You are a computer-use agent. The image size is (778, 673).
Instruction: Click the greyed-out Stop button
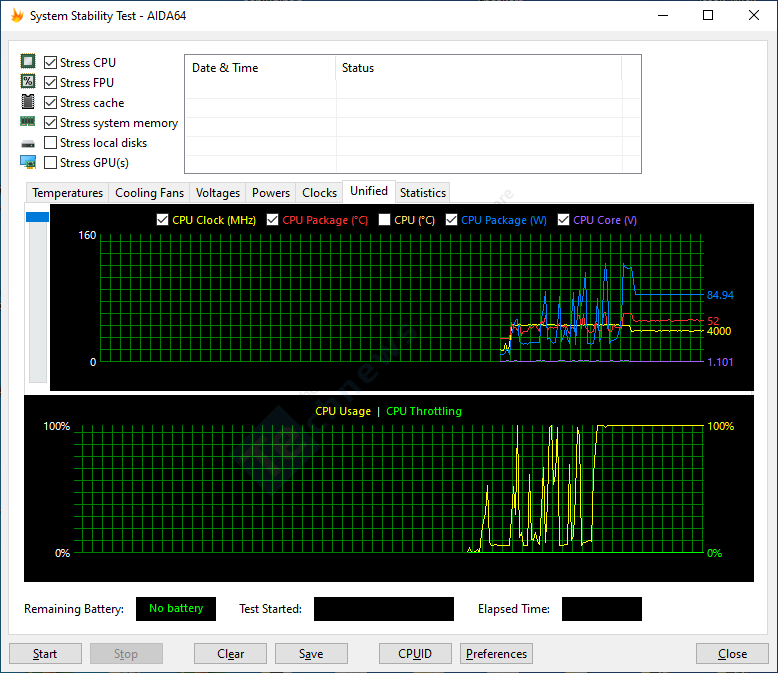click(x=126, y=654)
